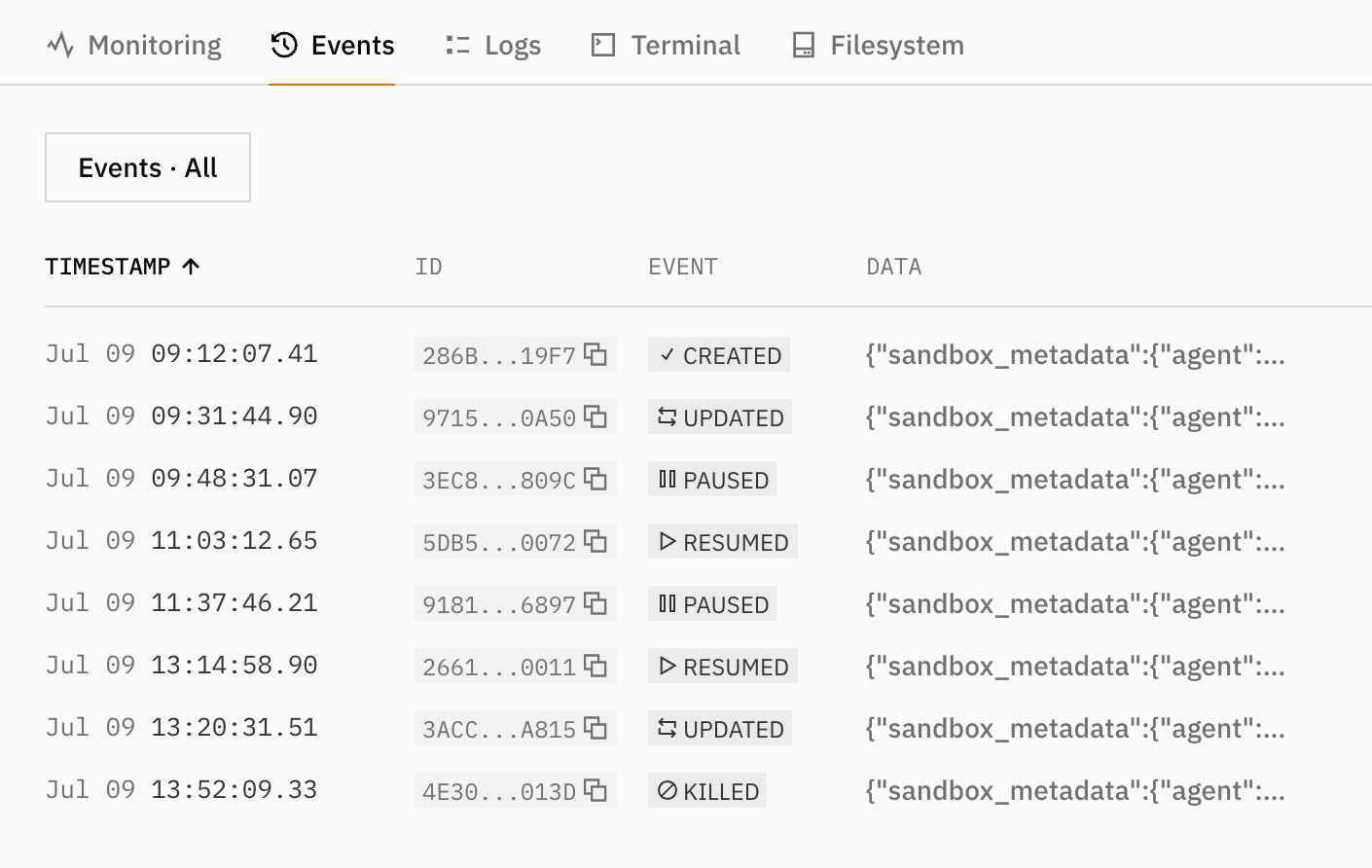This screenshot has height=868, width=1372.
Task: Open the Events · All filter
Action: click(x=148, y=167)
